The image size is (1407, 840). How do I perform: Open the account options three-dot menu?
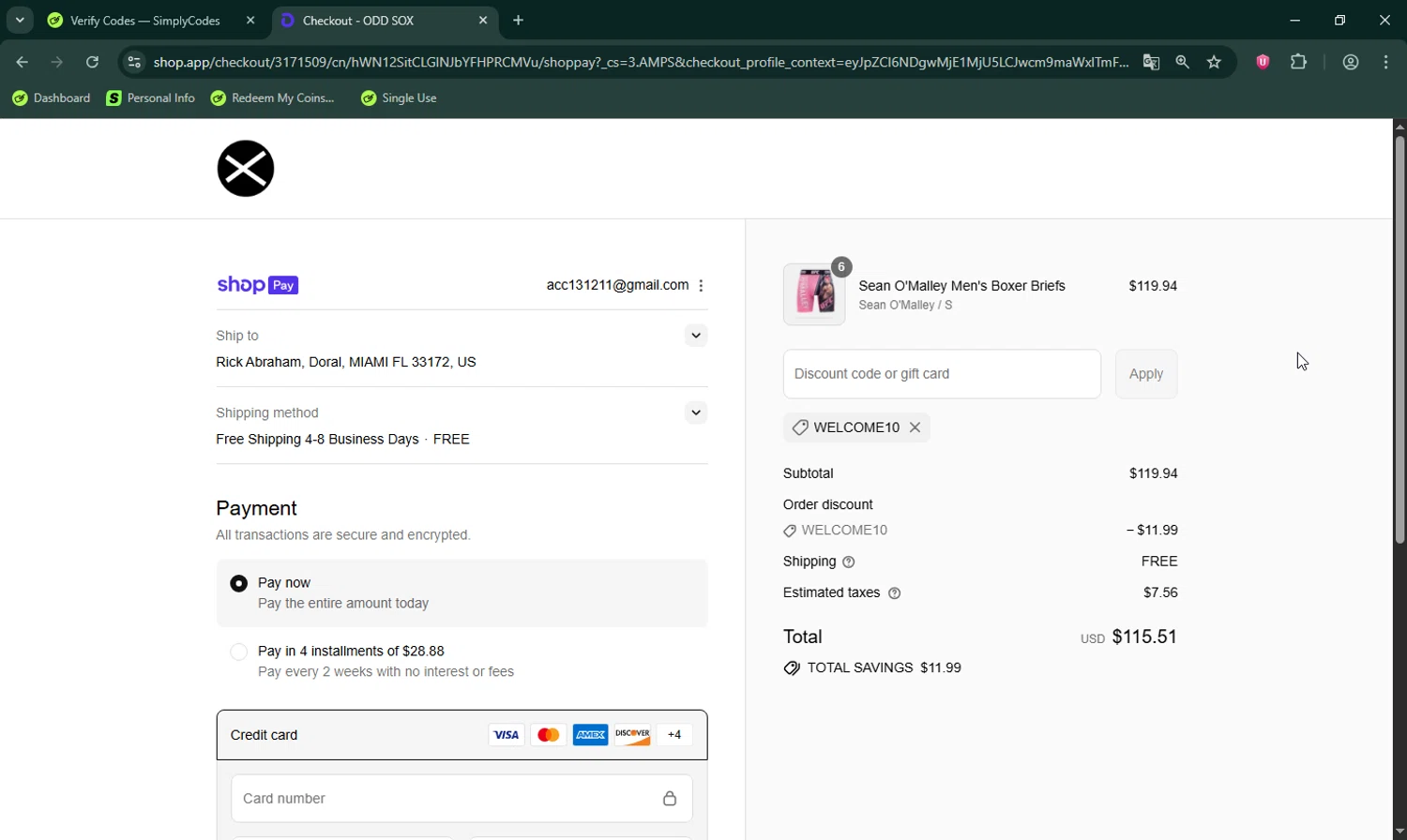[x=701, y=286]
